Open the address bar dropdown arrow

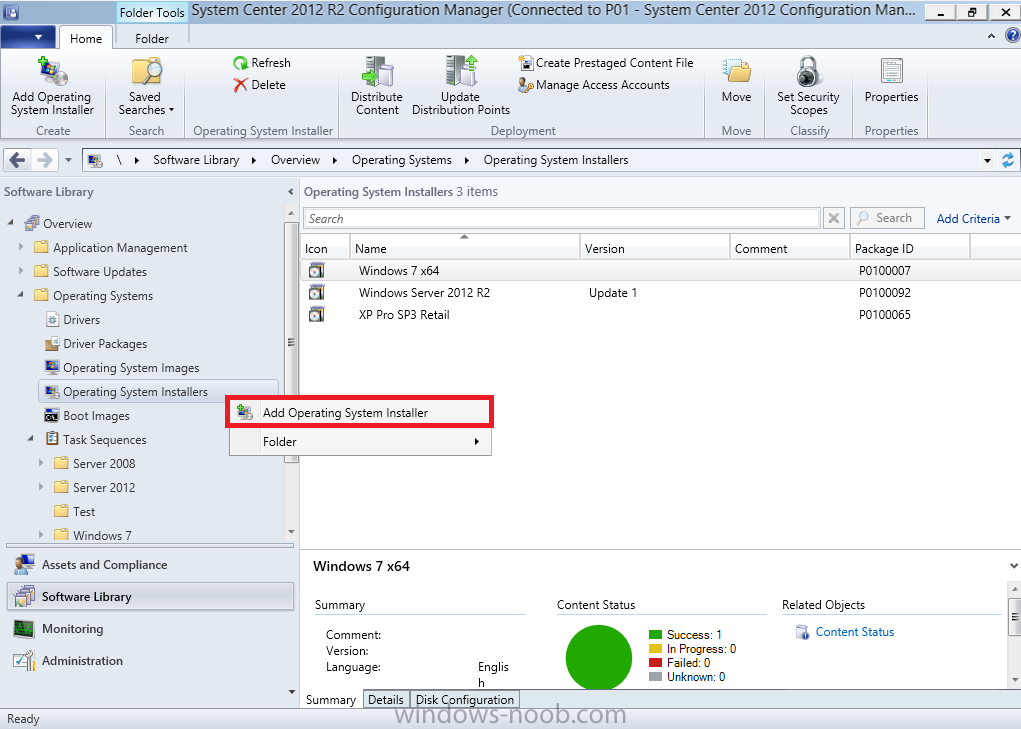[x=987, y=160]
